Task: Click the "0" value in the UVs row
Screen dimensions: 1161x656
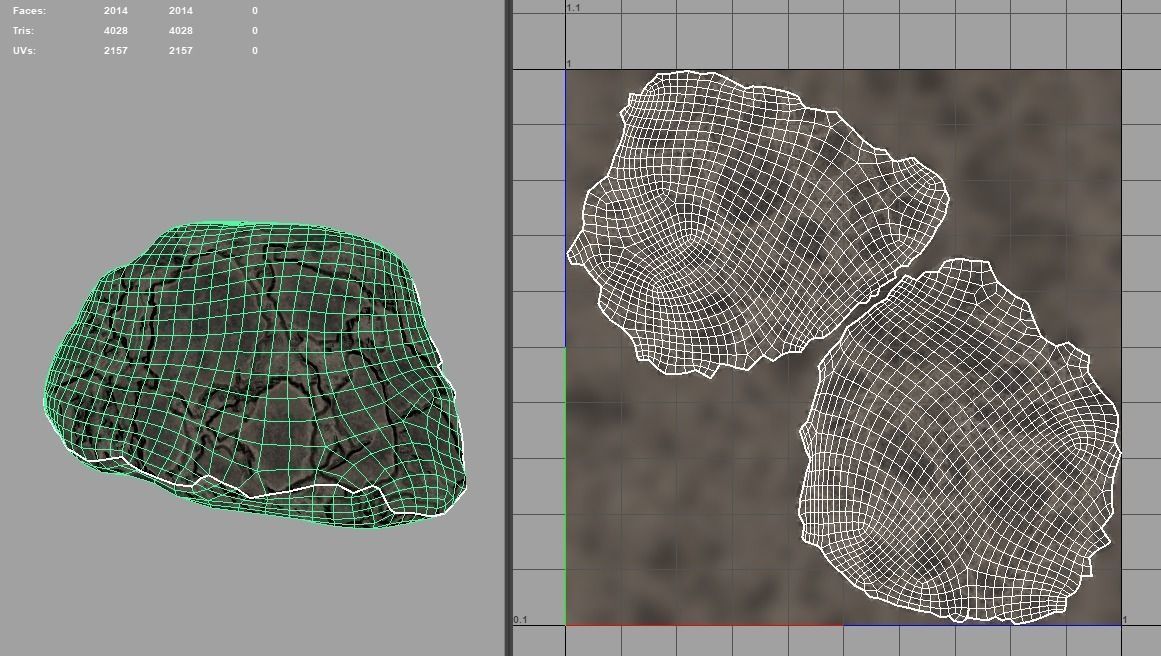Action: (255, 50)
